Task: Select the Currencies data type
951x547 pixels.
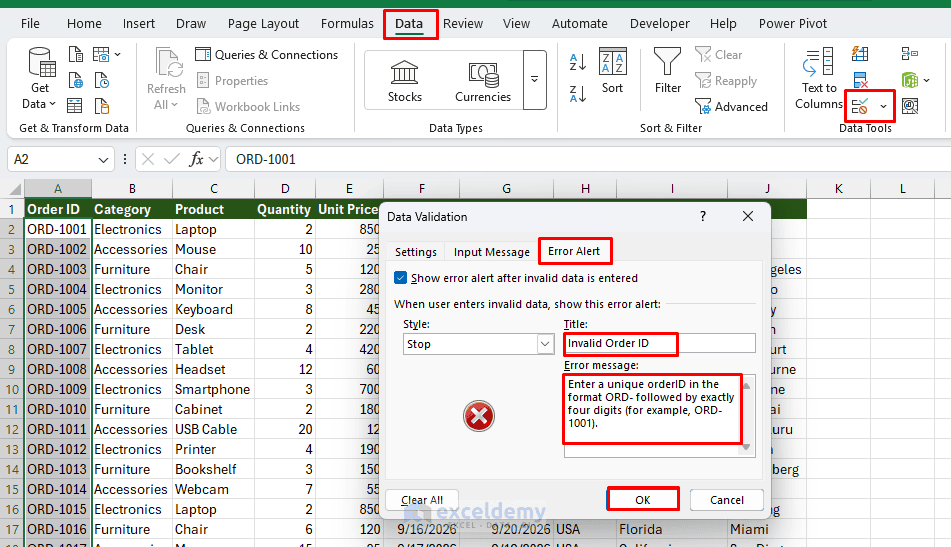Action: [x=483, y=81]
